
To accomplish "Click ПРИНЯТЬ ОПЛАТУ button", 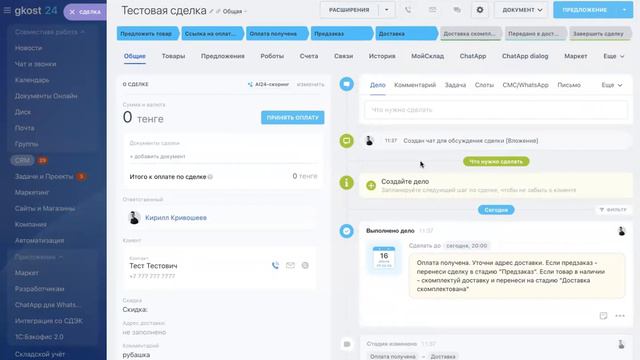I will [293, 118].
